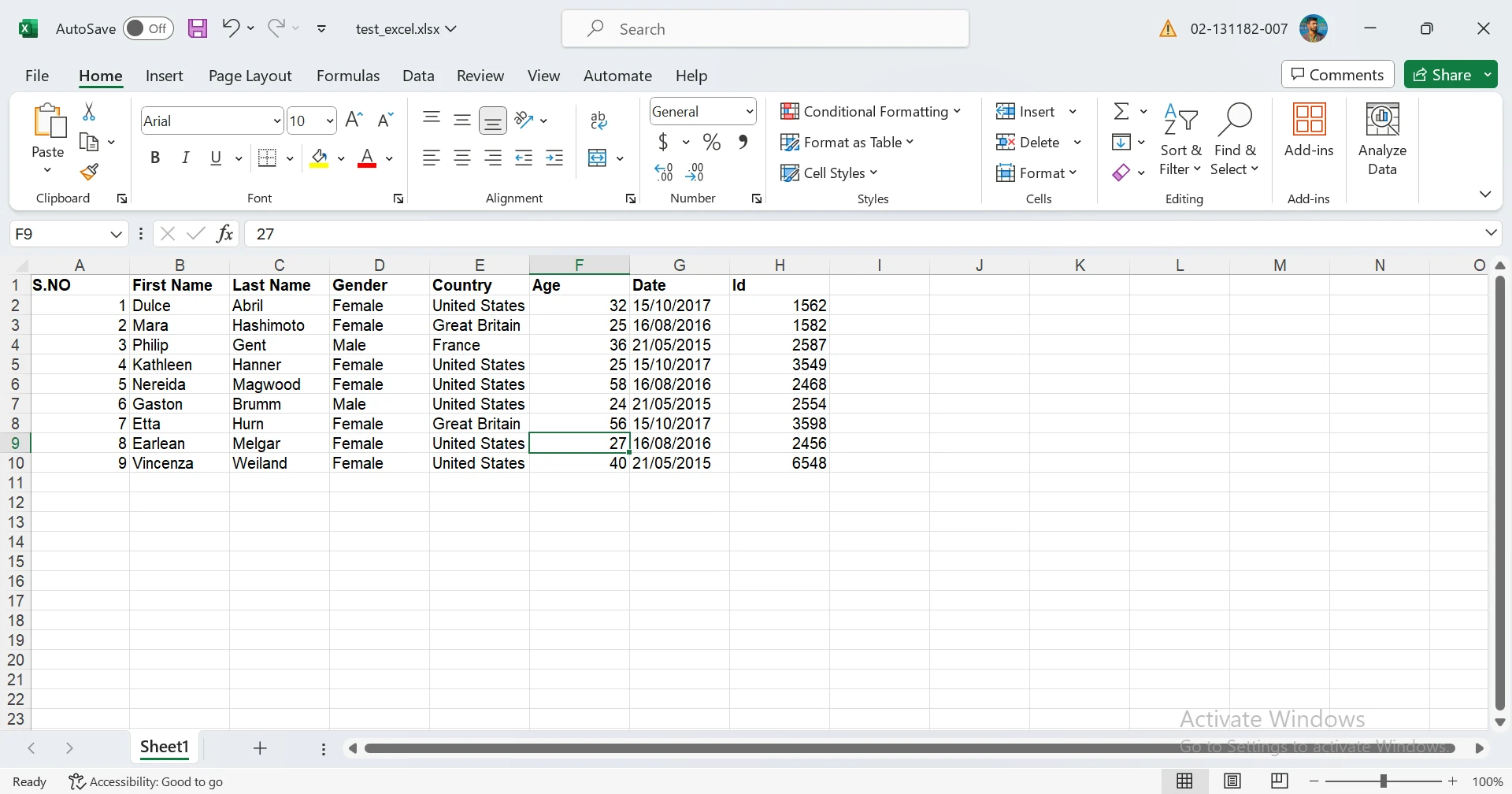Open Analyze Data pane
Image resolution: width=1512 pixels, height=794 pixels.
point(1382,139)
